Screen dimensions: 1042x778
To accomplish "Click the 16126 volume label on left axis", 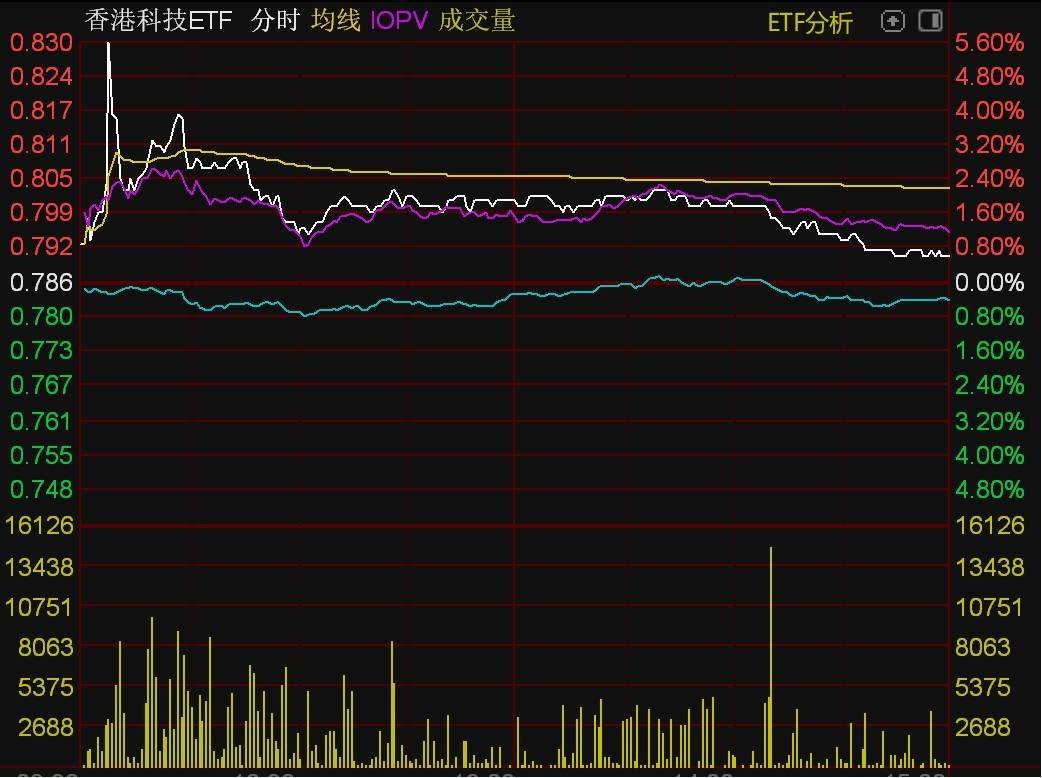I will coord(39,526).
